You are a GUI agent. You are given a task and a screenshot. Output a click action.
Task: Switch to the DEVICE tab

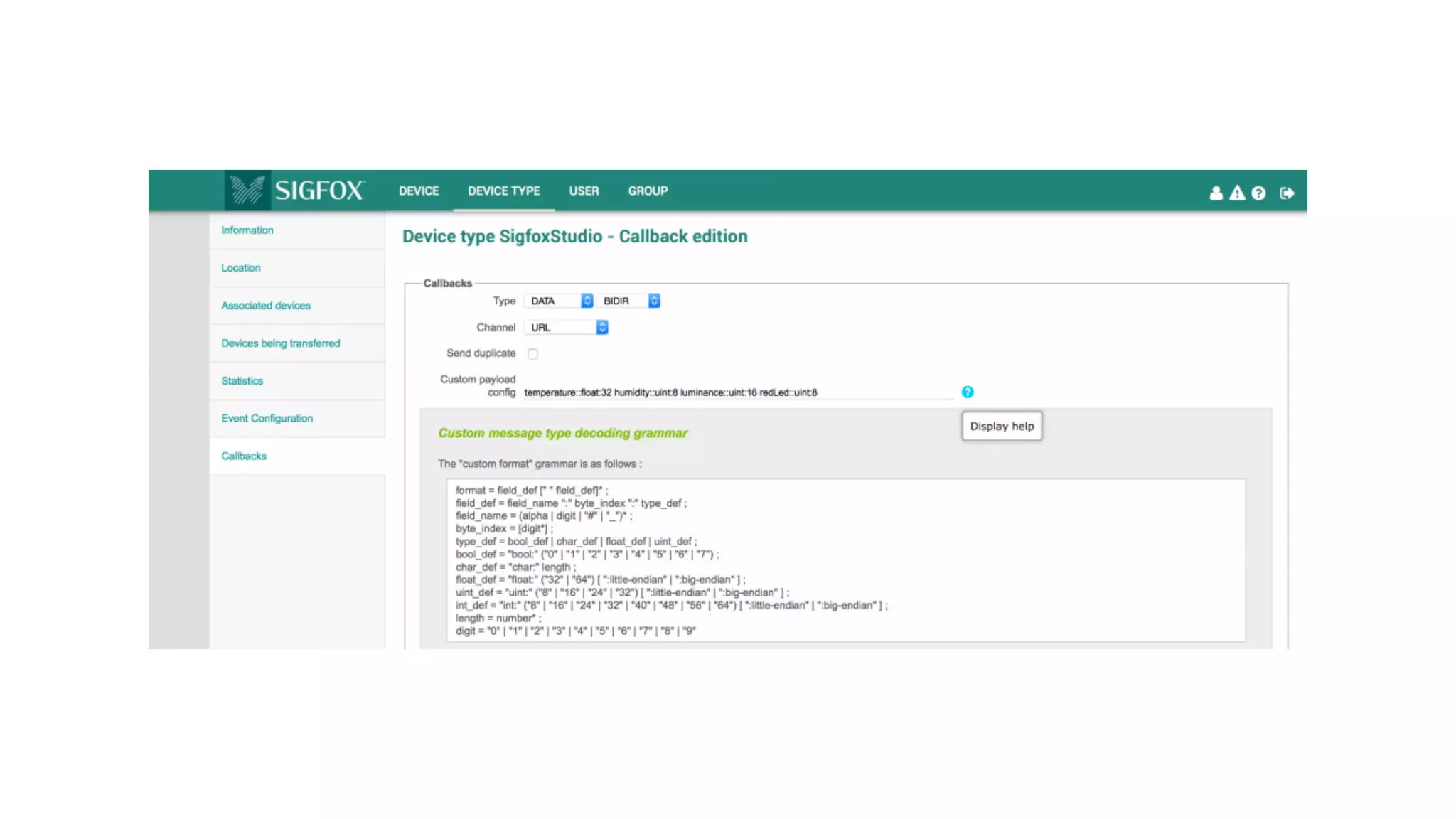pos(418,191)
